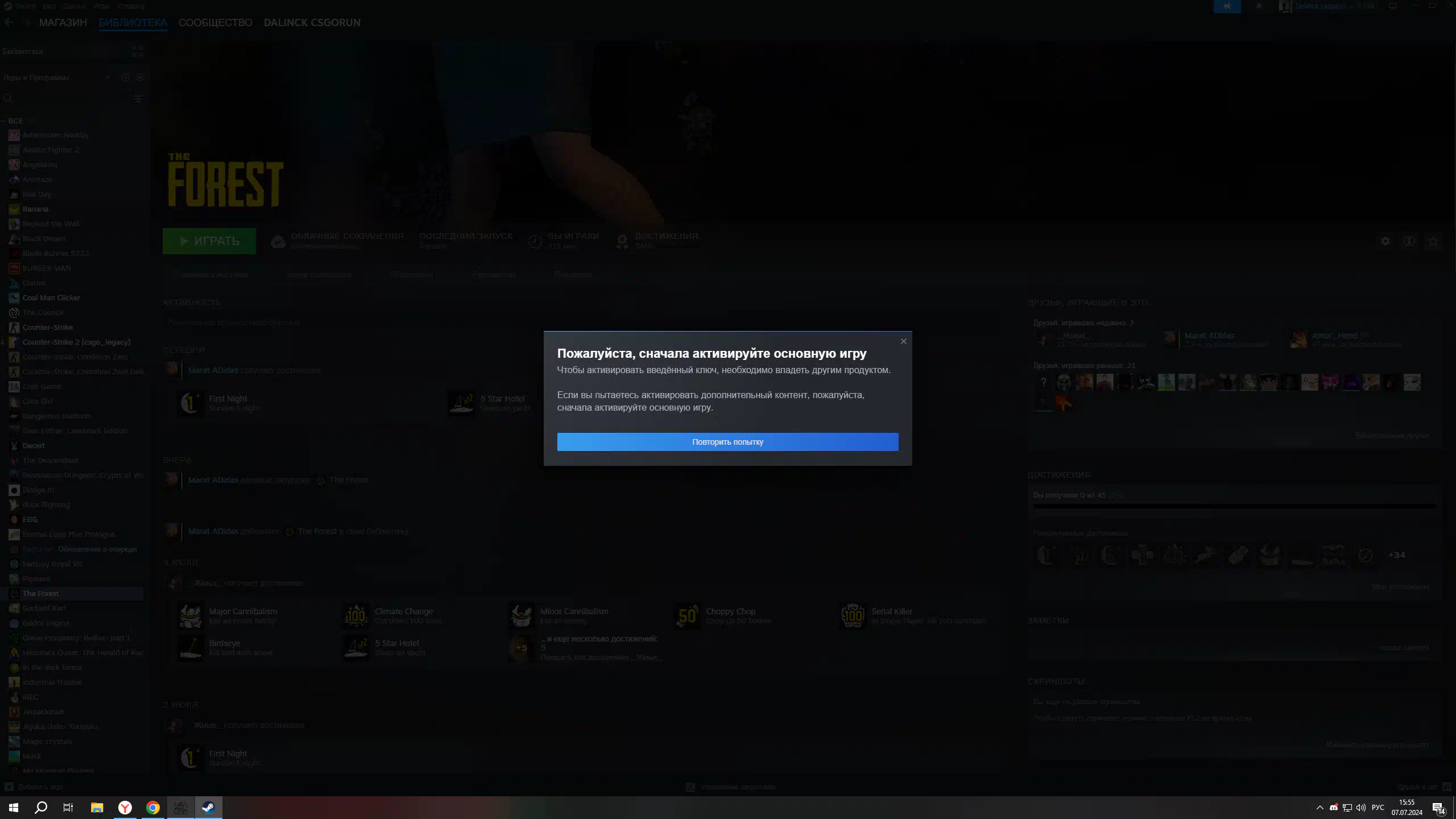Image resolution: width=1456 pixels, height=819 pixels.
Task: Open the Поддержка link
Action: tap(573, 275)
